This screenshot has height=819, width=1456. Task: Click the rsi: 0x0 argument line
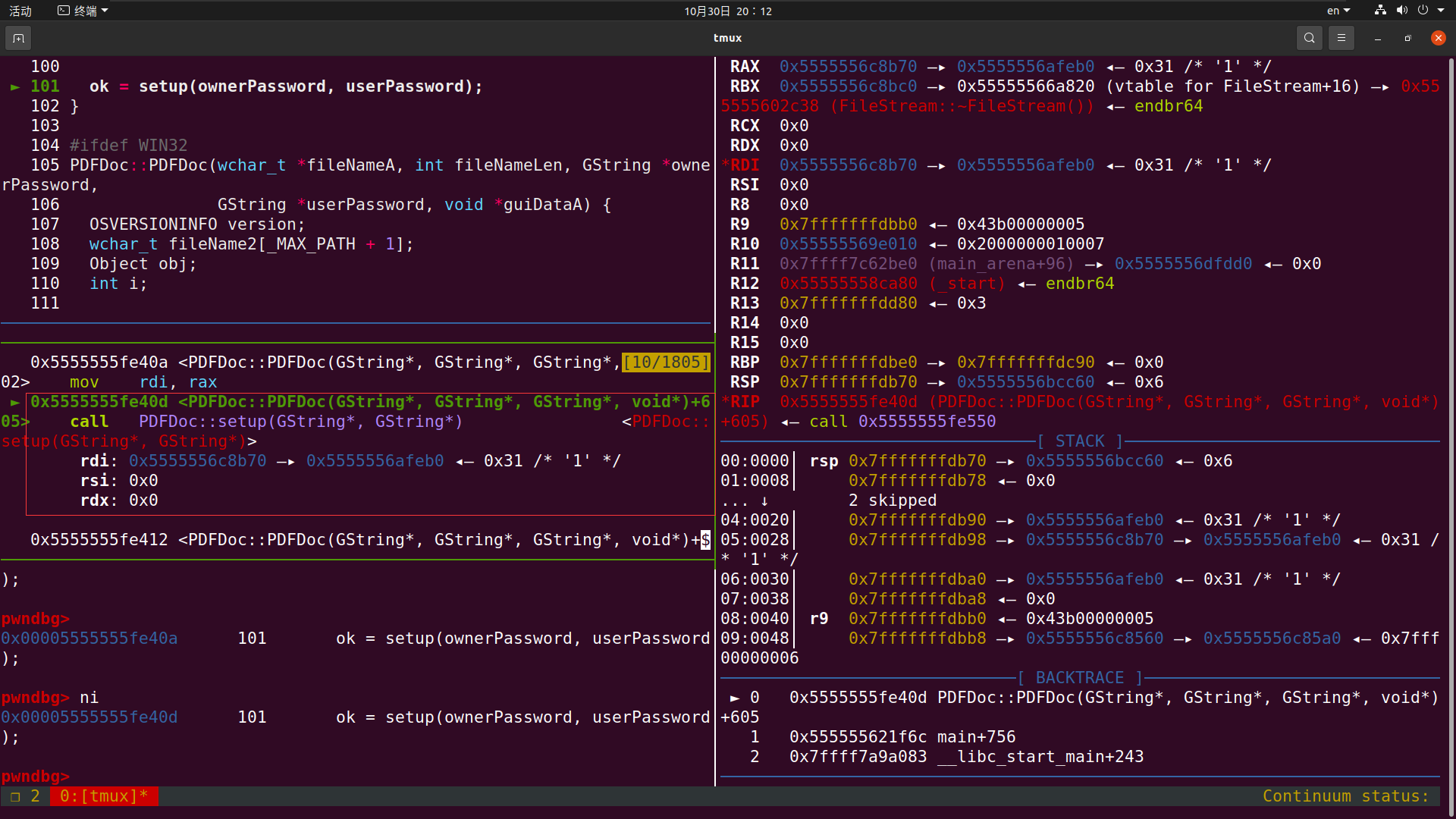click(119, 481)
